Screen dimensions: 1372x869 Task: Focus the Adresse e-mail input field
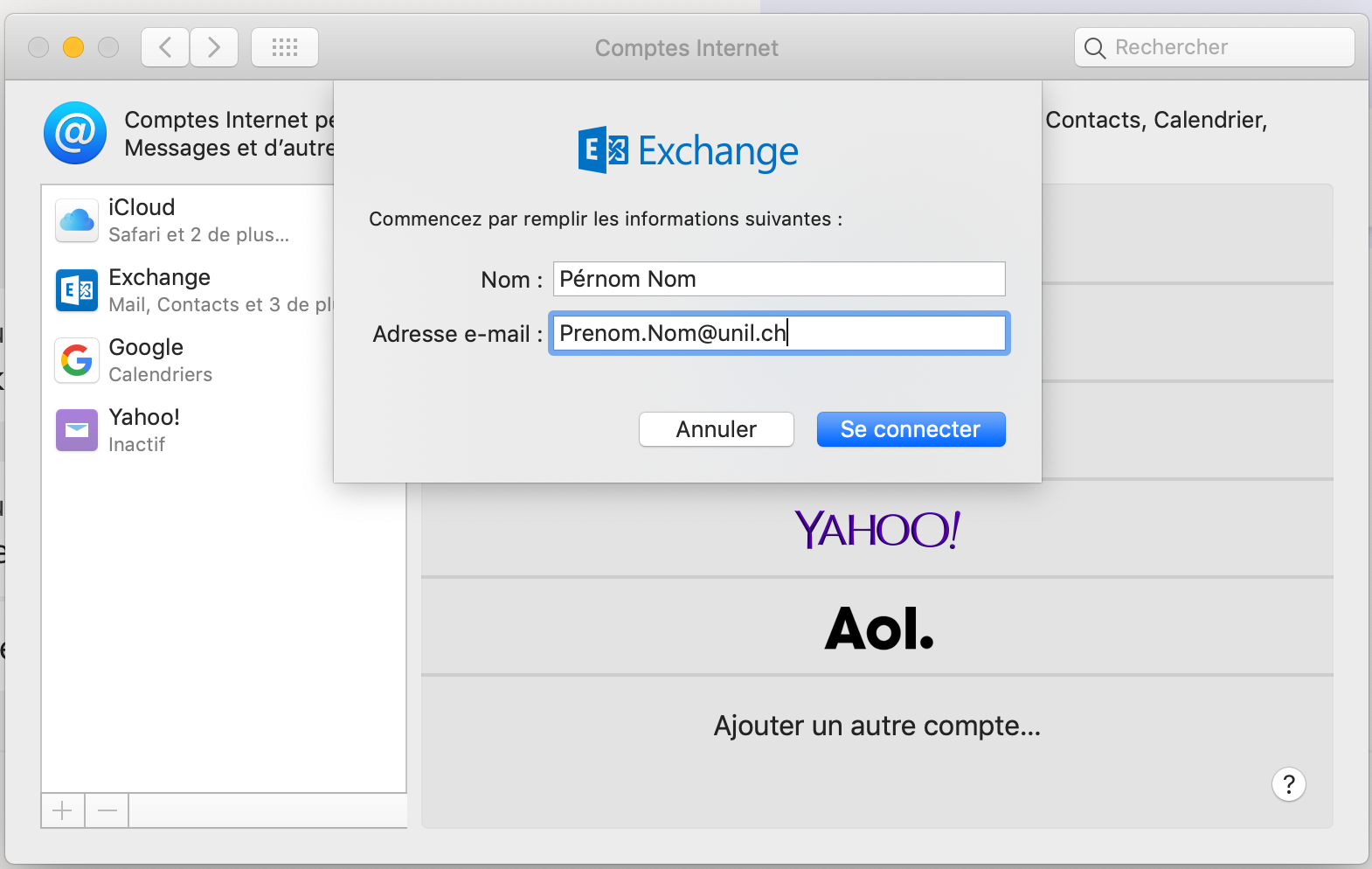(779, 333)
